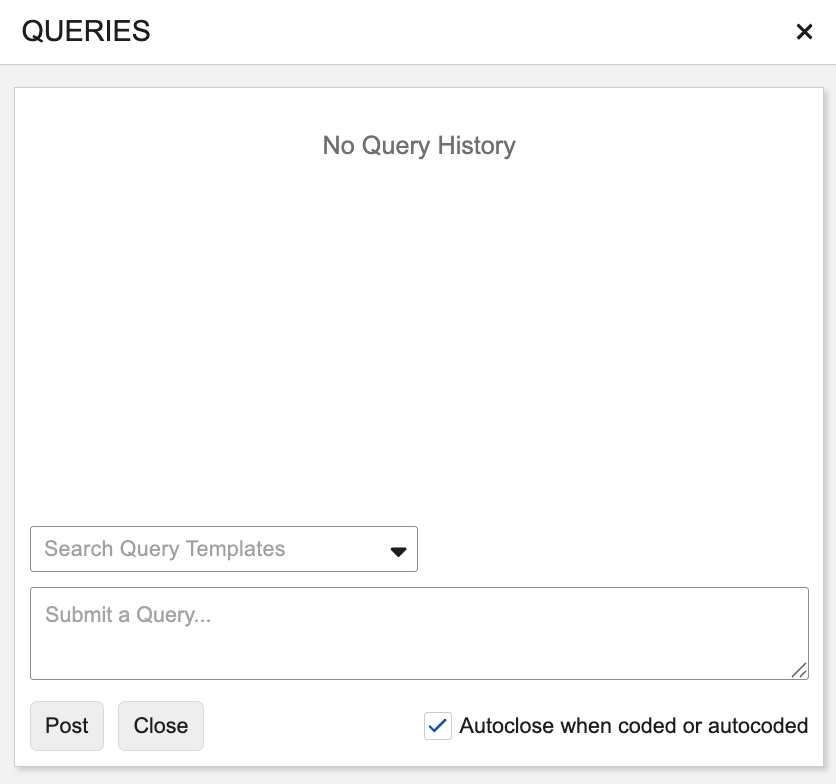Uncheck Autoclose when coded or autocoded
Image resolution: width=836 pixels, height=784 pixels.
tap(438, 726)
